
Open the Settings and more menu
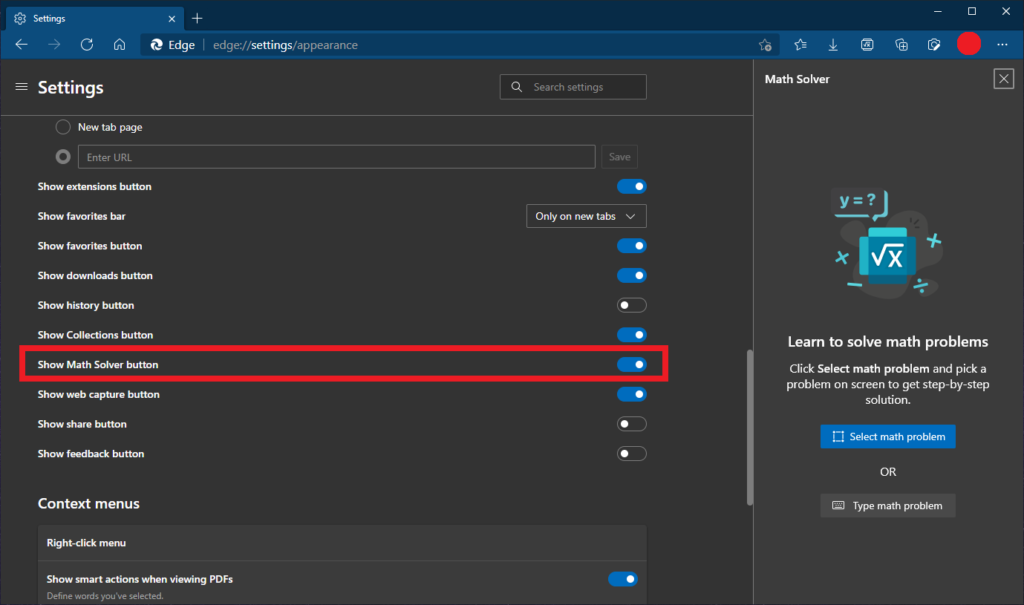click(1002, 44)
